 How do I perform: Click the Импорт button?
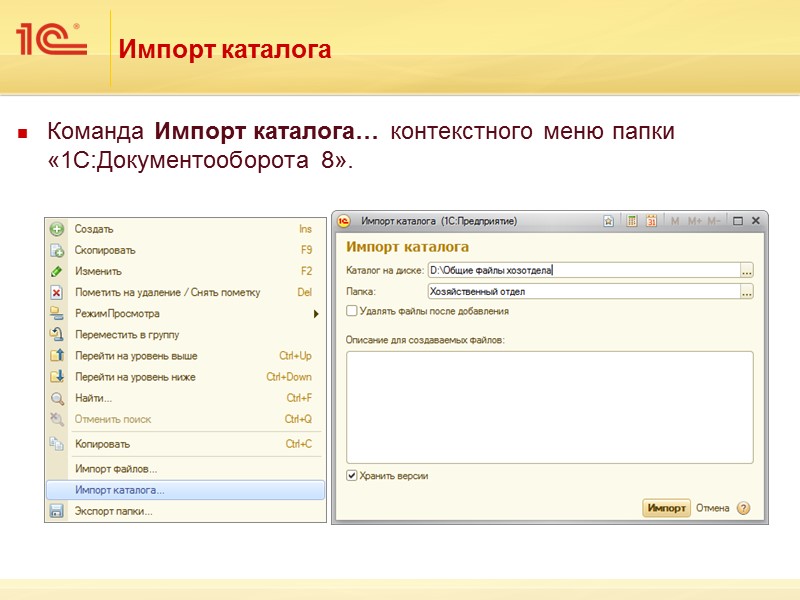(x=666, y=508)
